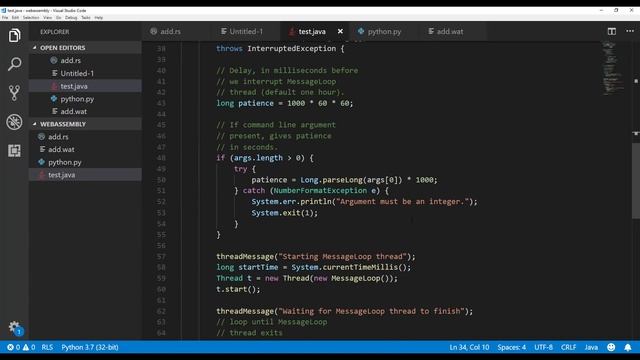640x360 pixels.
Task: Select Untitled-1 in Open Editors list
Action: coord(85,73)
